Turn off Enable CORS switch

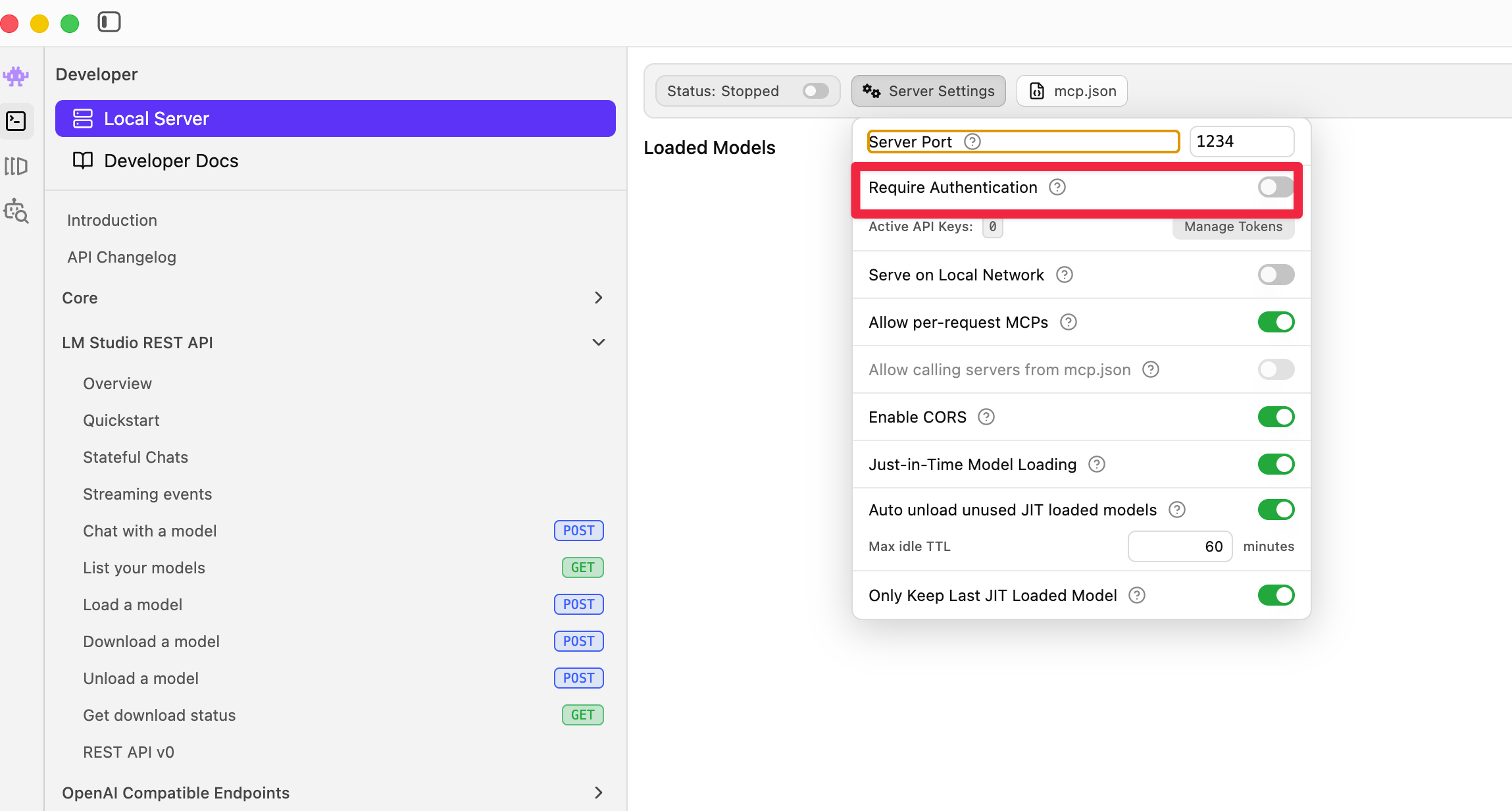1276,417
